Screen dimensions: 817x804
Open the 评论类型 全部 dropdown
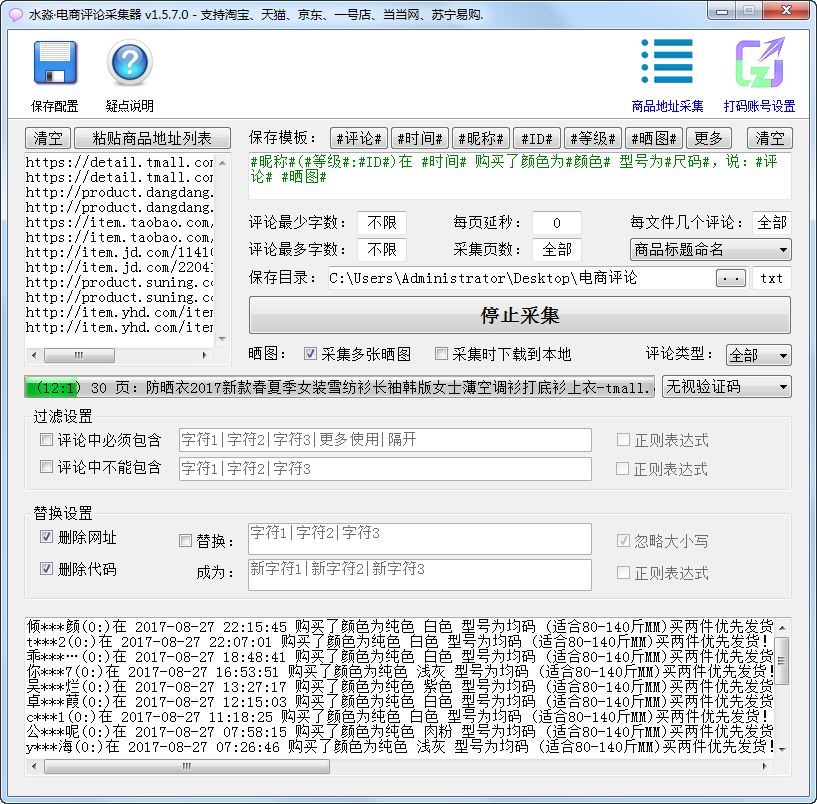[759, 355]
